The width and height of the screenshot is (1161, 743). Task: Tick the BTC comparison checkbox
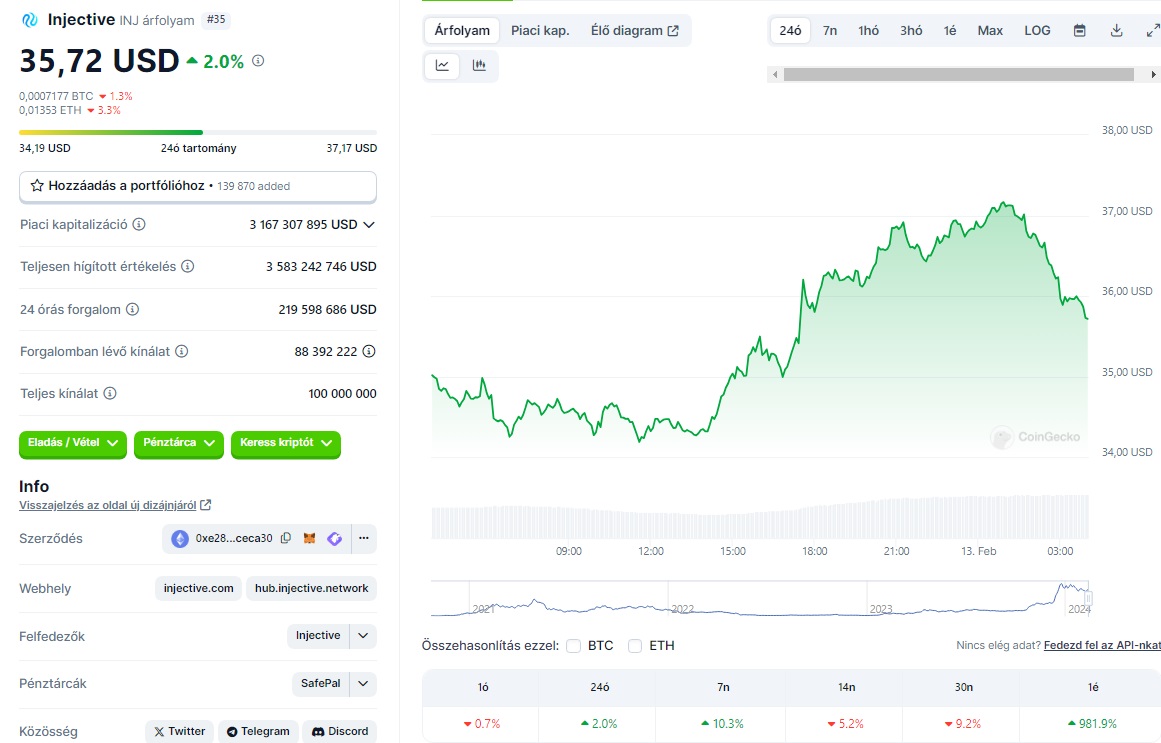coord(573,646)
